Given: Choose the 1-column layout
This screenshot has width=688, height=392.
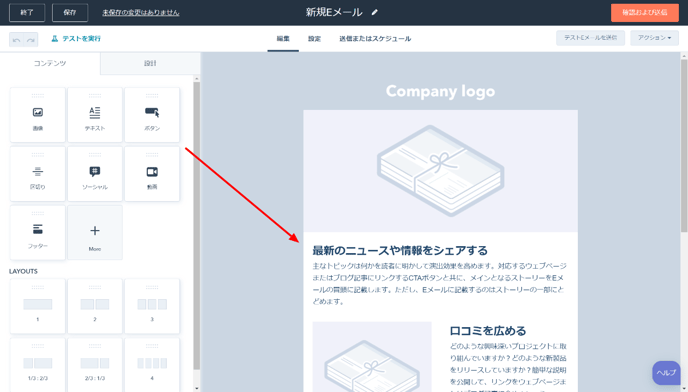Looking at the screenshot, I should pyautogui.click(x=38, y=306).
